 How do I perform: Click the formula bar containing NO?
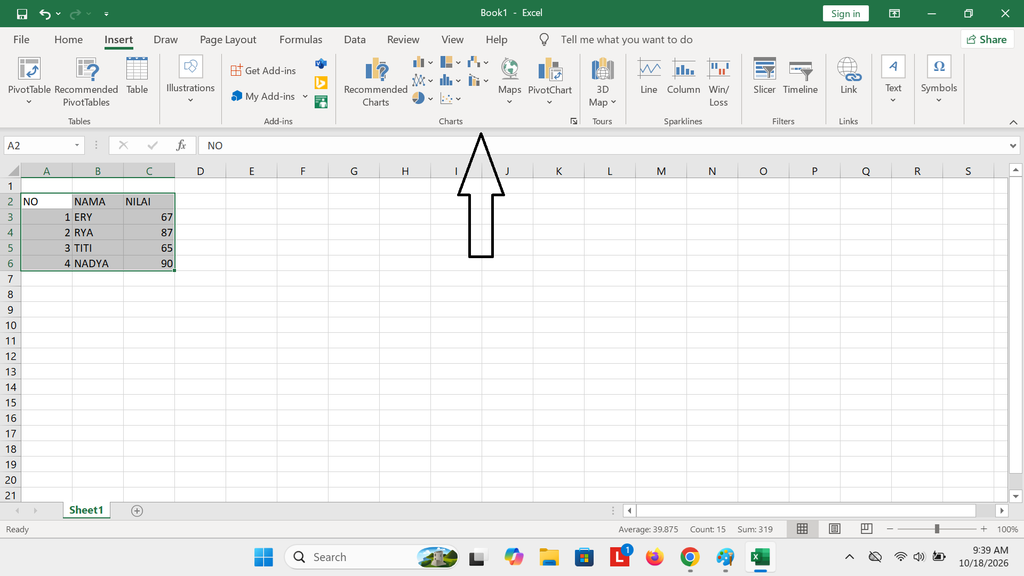[x=607, y=145]
